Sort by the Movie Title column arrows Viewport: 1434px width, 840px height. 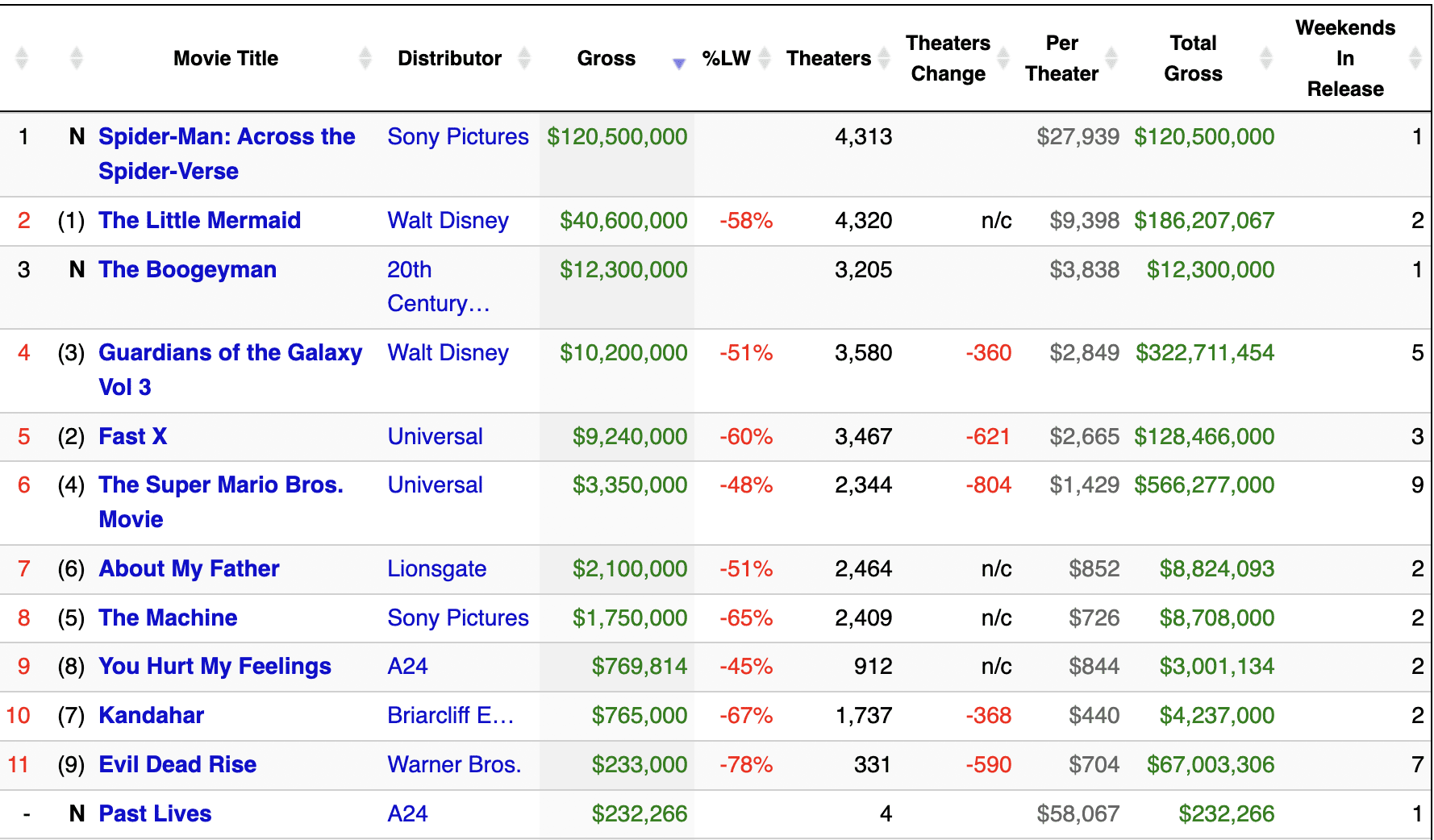(x=365, y=58)
